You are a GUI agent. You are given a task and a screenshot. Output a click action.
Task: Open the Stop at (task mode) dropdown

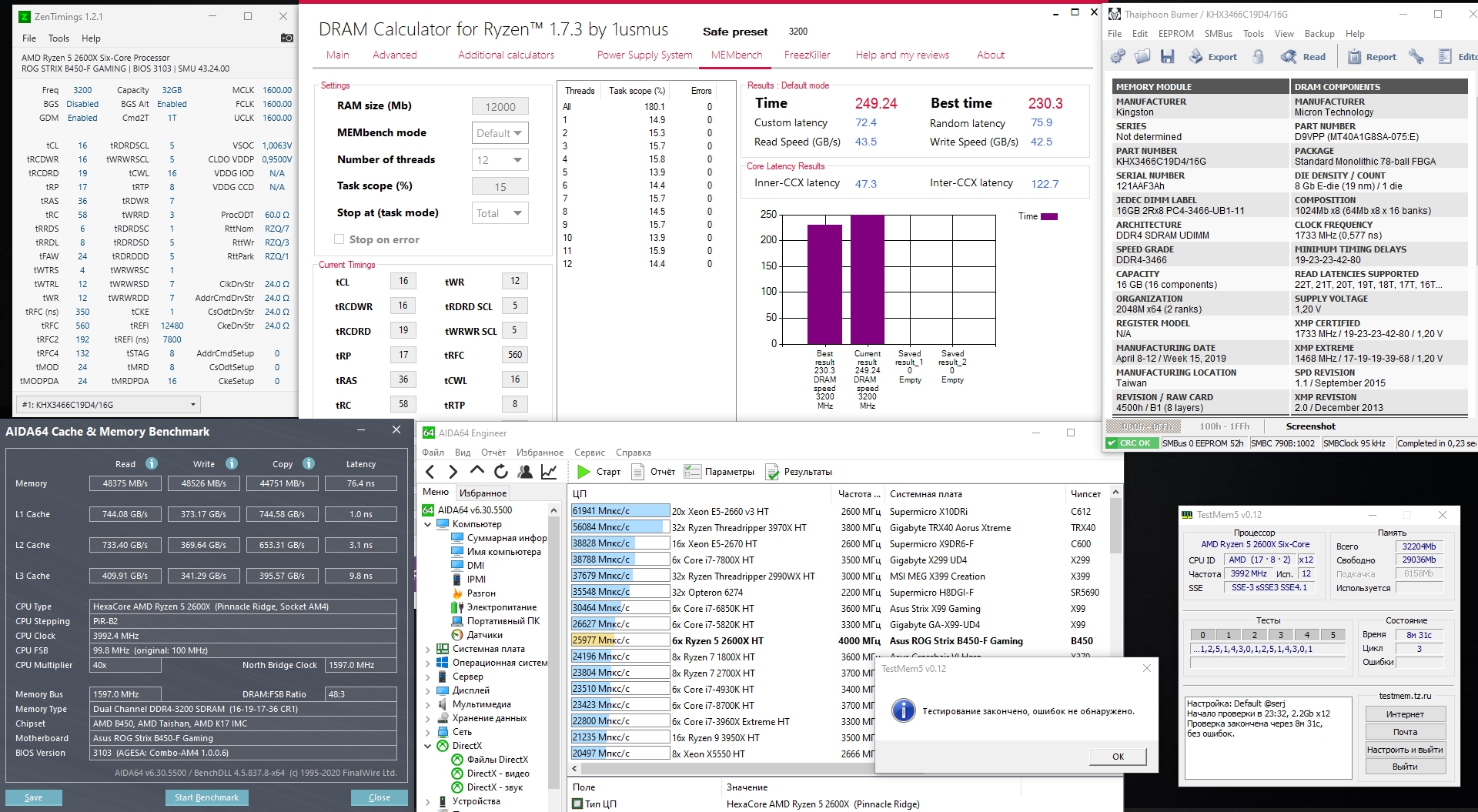[500, 213]
